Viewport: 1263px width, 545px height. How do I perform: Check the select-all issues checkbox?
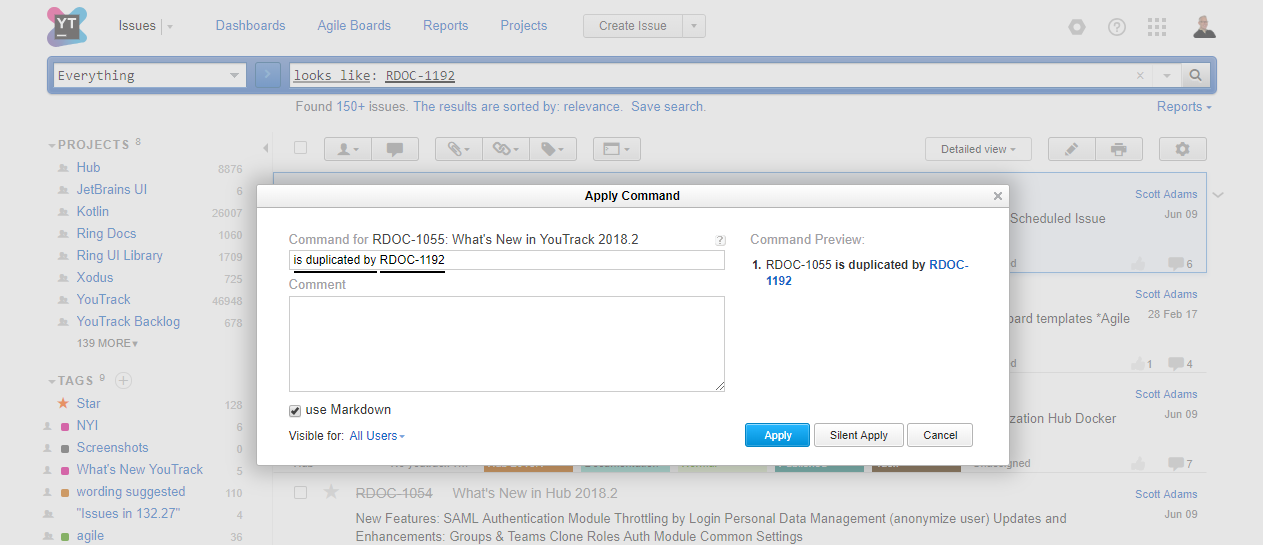(x=300, y=148)
